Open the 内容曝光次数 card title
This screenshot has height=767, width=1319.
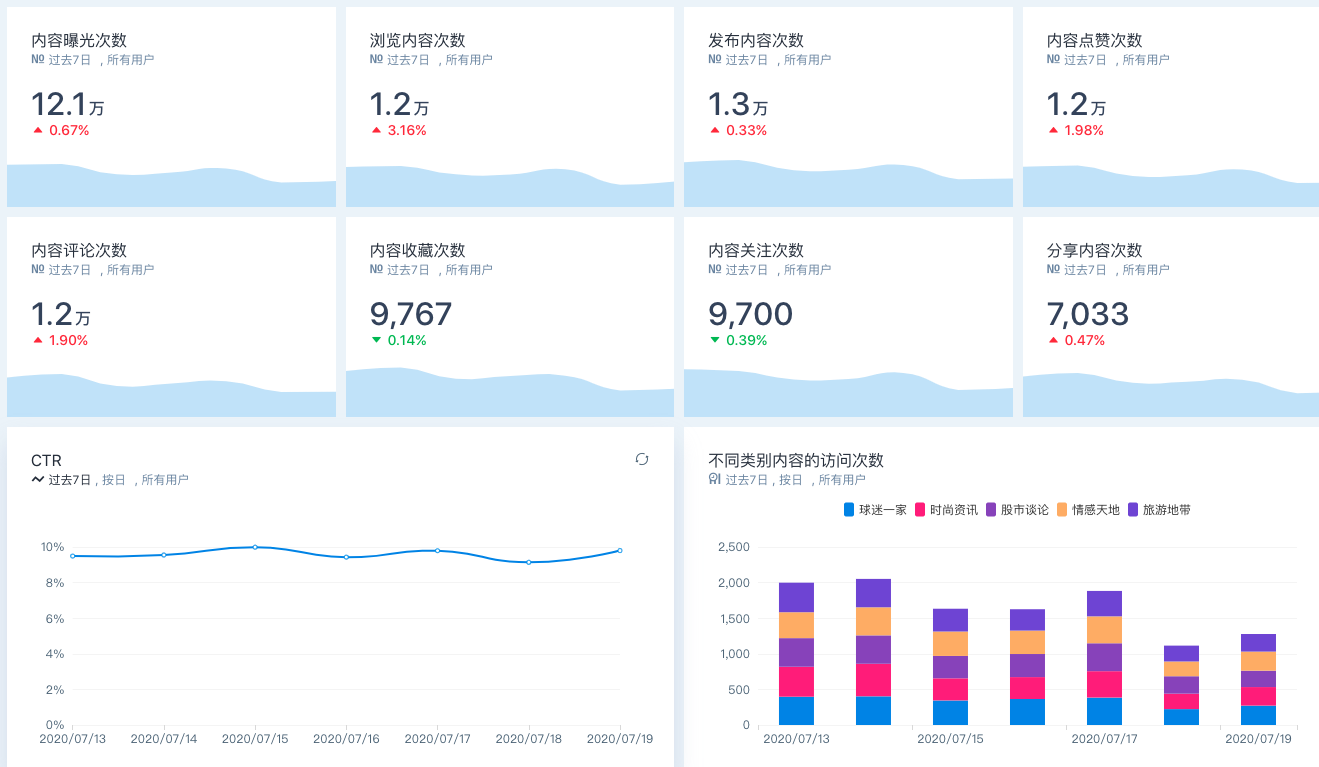[79, 41]
